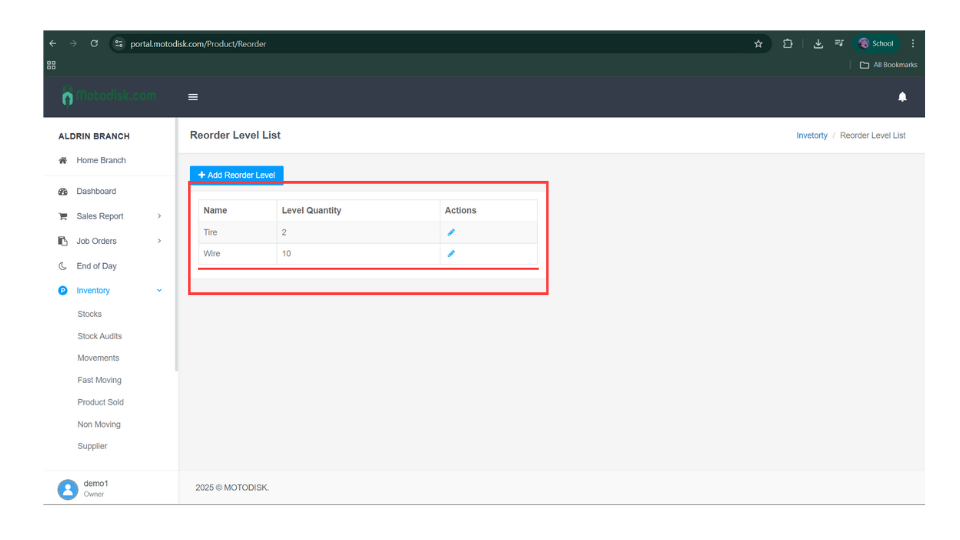The height and width of the screenshot is (540, 960).
Task: Reload the page in the browser
Action: (x=94, y=44)
